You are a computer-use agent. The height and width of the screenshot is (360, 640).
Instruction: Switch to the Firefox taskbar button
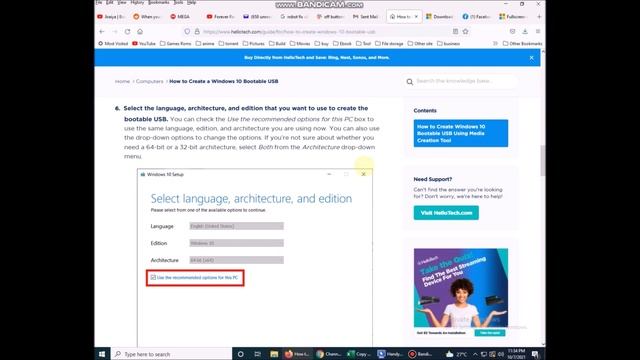[298, 354]
